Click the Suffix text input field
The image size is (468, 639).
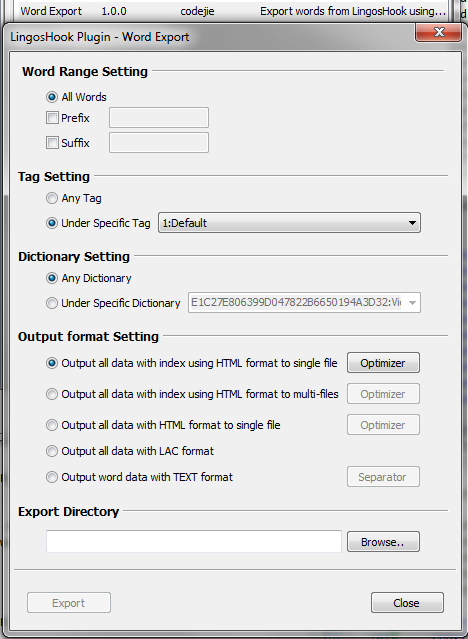(x=159, y=143)
